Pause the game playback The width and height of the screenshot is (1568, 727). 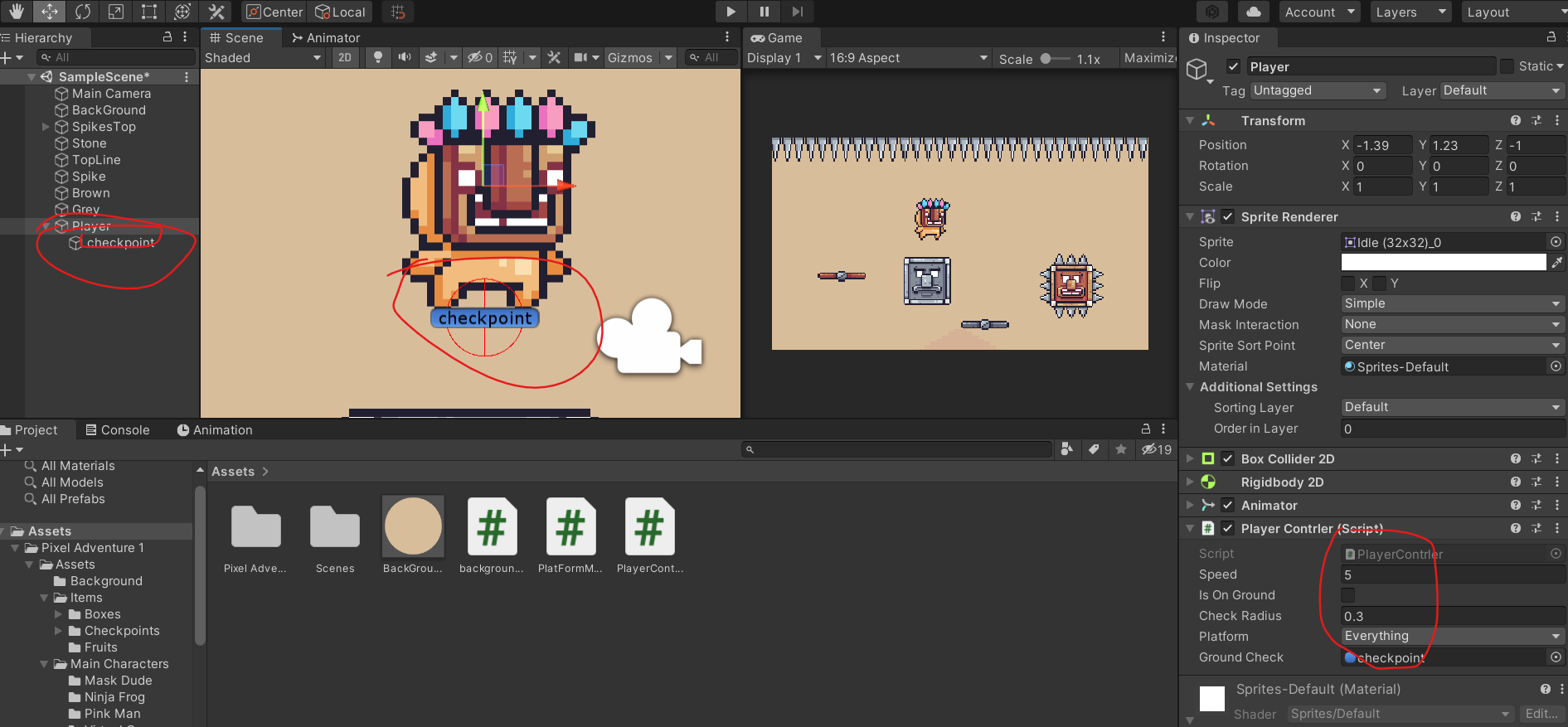764,12
